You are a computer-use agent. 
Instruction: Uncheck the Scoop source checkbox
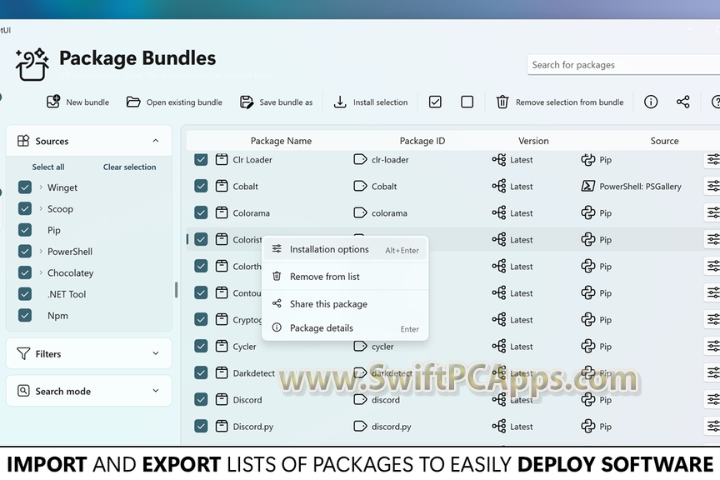pyautogui.click(x=25, y=209)
